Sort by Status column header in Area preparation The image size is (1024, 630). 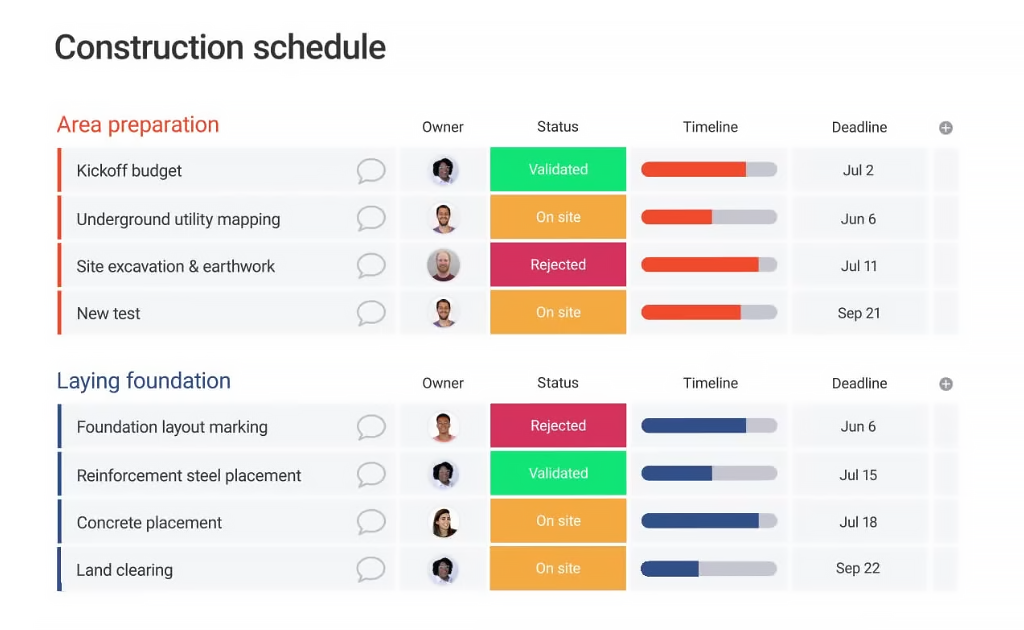tap(558, 127)
